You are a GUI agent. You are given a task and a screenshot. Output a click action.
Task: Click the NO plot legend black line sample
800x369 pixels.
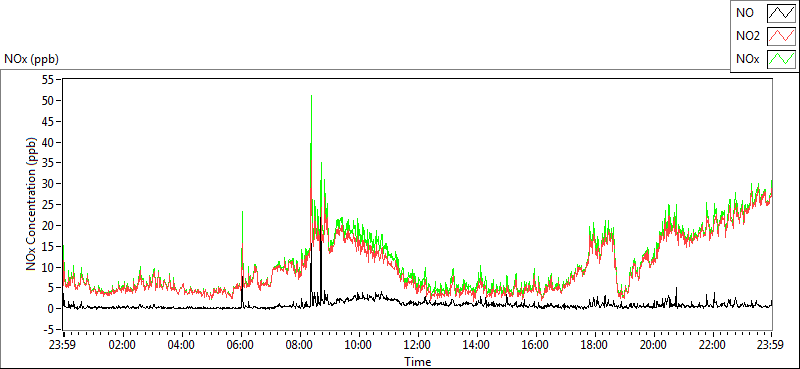781,13
